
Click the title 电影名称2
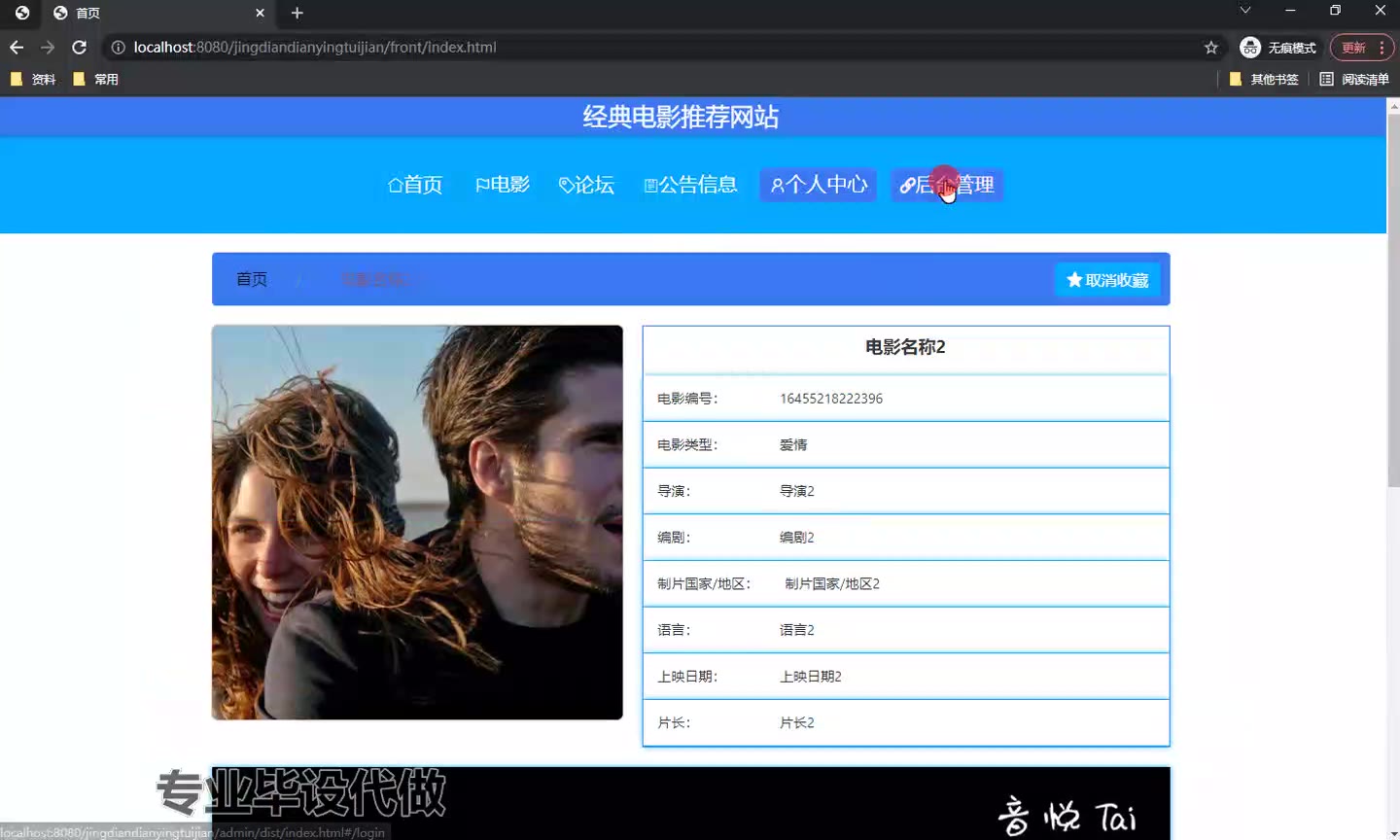(905, 347)
